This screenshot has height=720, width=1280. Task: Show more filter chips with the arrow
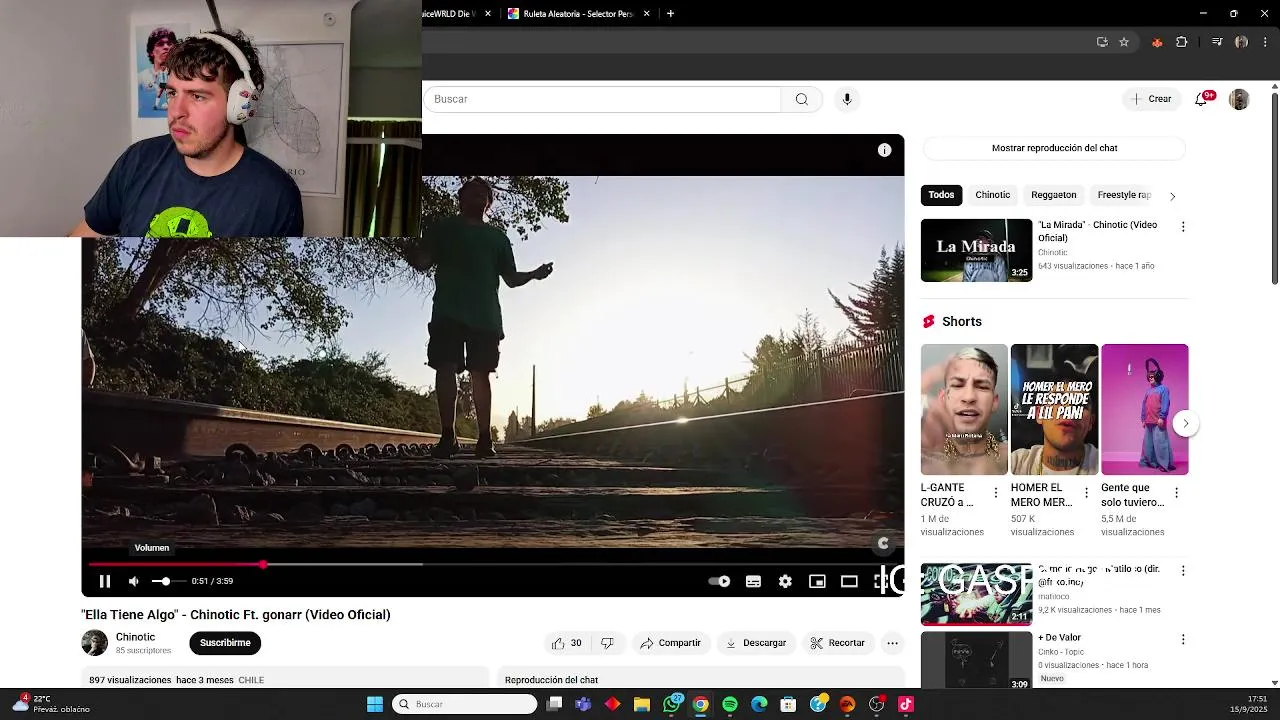coord(1173,196)
